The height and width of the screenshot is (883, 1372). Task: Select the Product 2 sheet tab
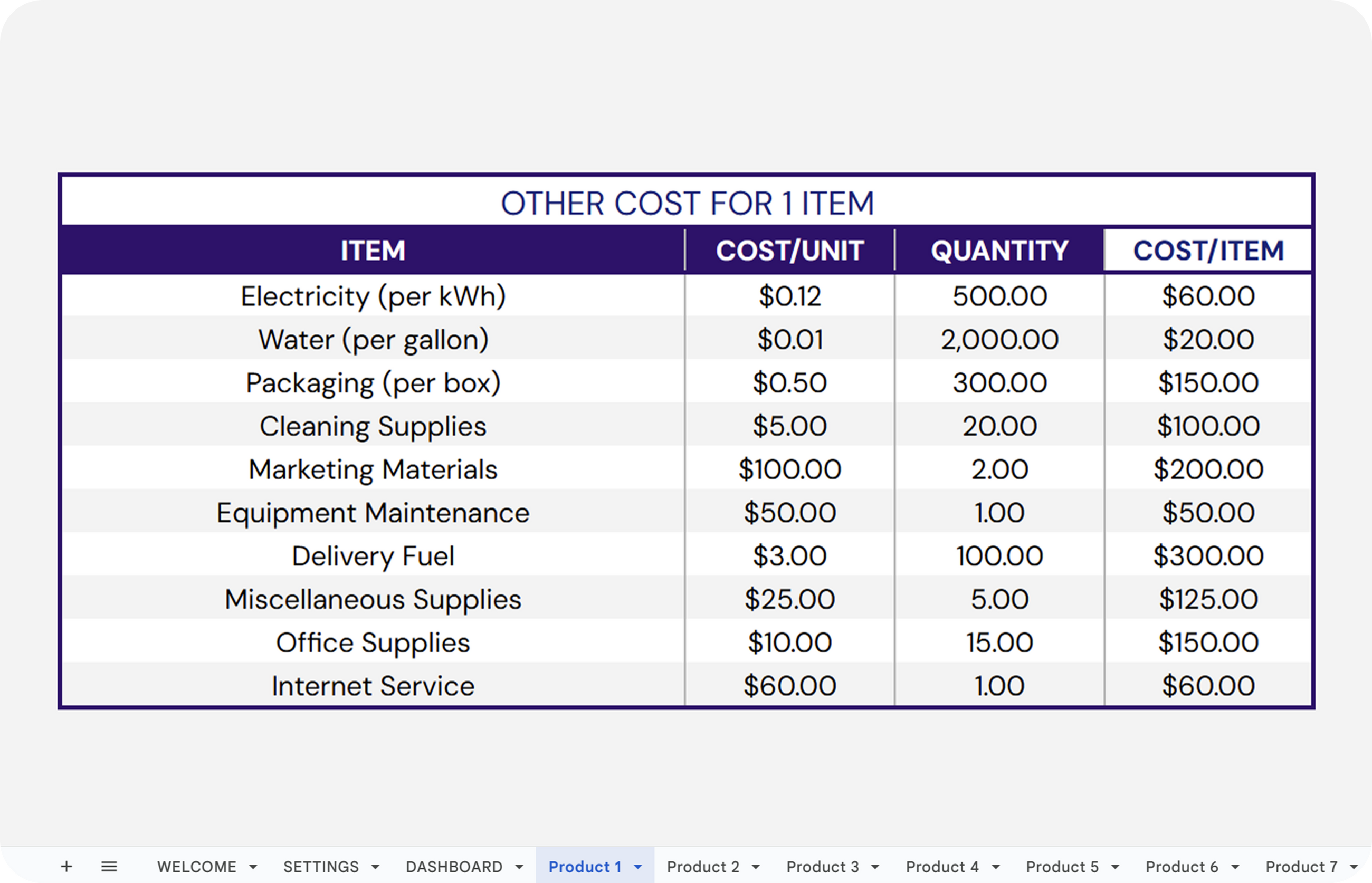tap(703, 867)
